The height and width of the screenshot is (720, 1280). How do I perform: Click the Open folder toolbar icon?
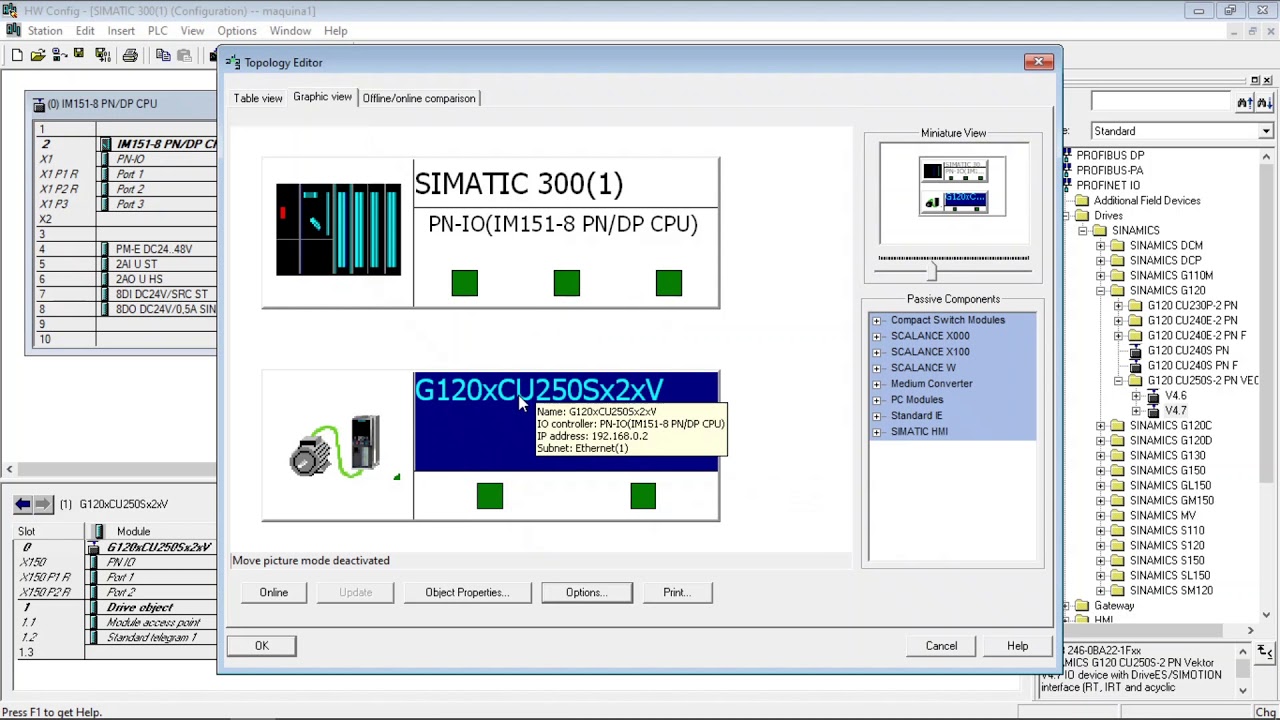[38, 55]
